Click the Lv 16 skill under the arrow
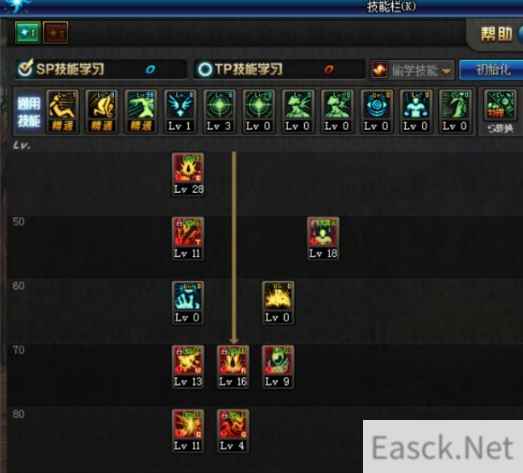 point(233,367)
